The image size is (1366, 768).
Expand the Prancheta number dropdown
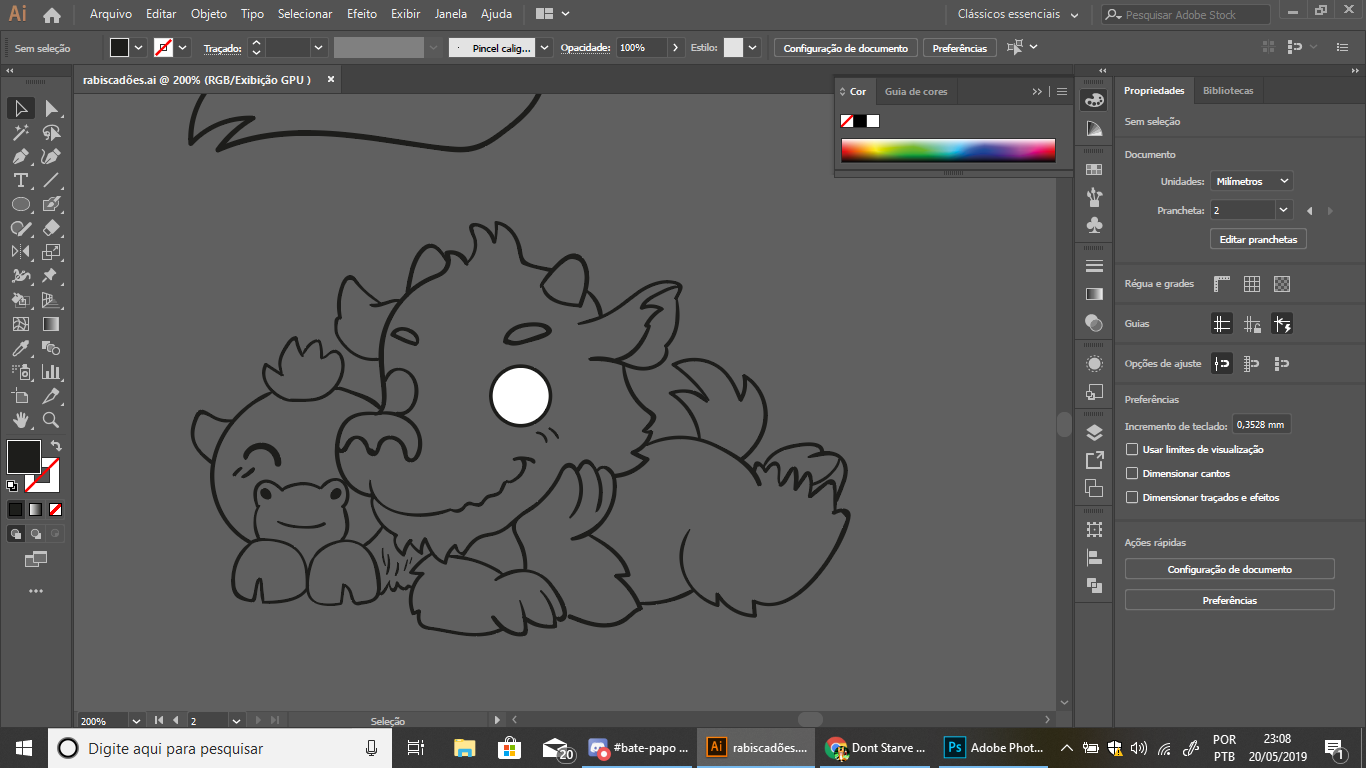click(x=1283, y=210)
